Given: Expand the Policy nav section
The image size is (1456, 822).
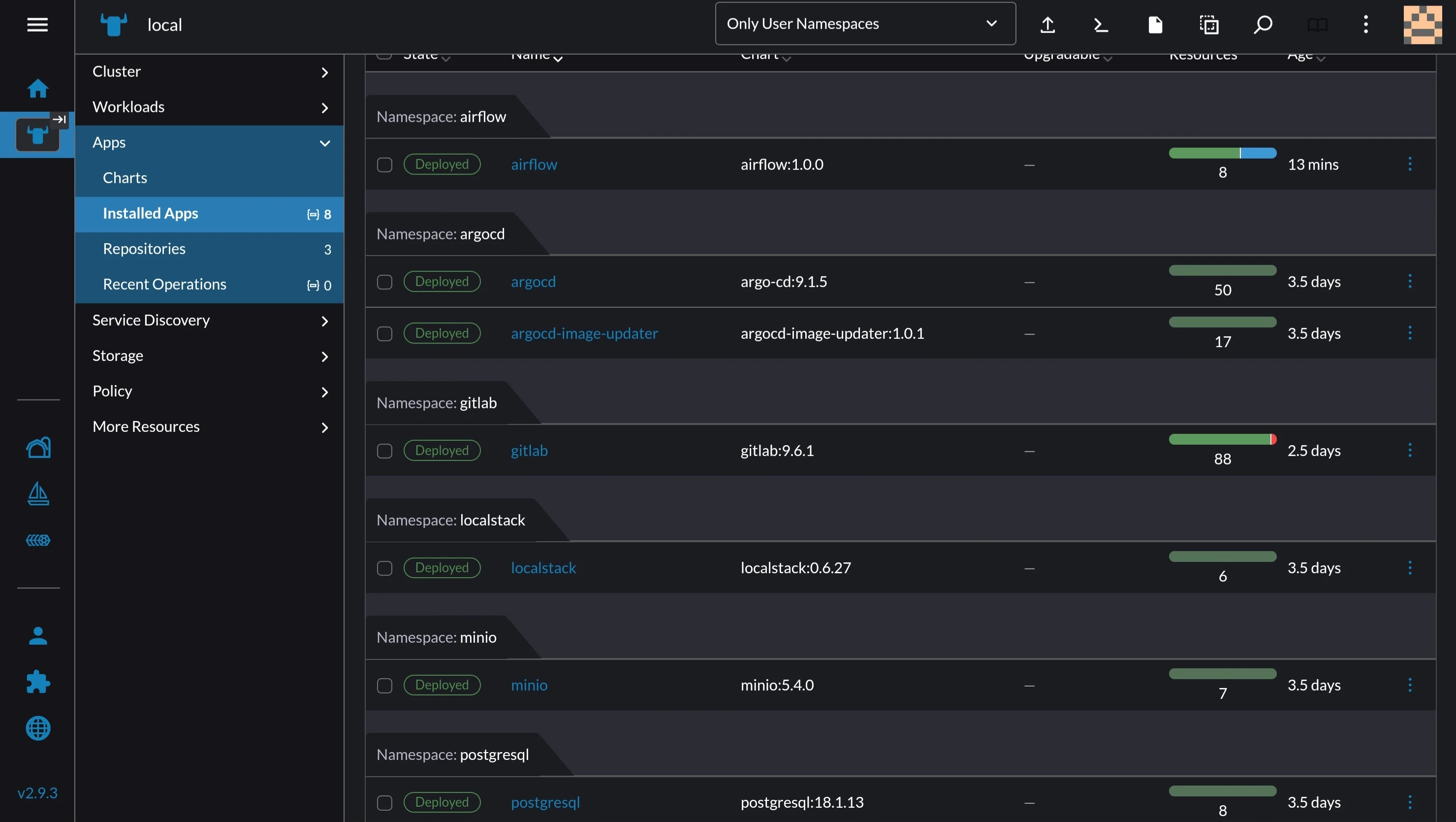Looking at the screenshot, I should pos(209,392).
